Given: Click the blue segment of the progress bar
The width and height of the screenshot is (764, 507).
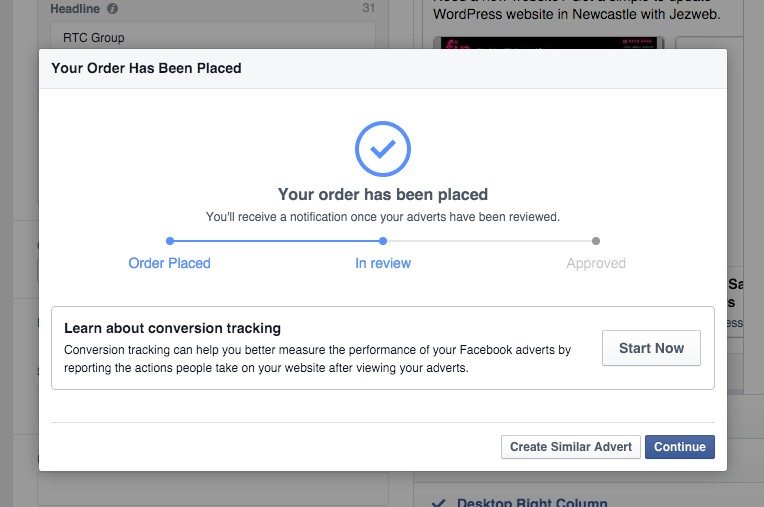Looking at the screenshot, I should point(276,241).
